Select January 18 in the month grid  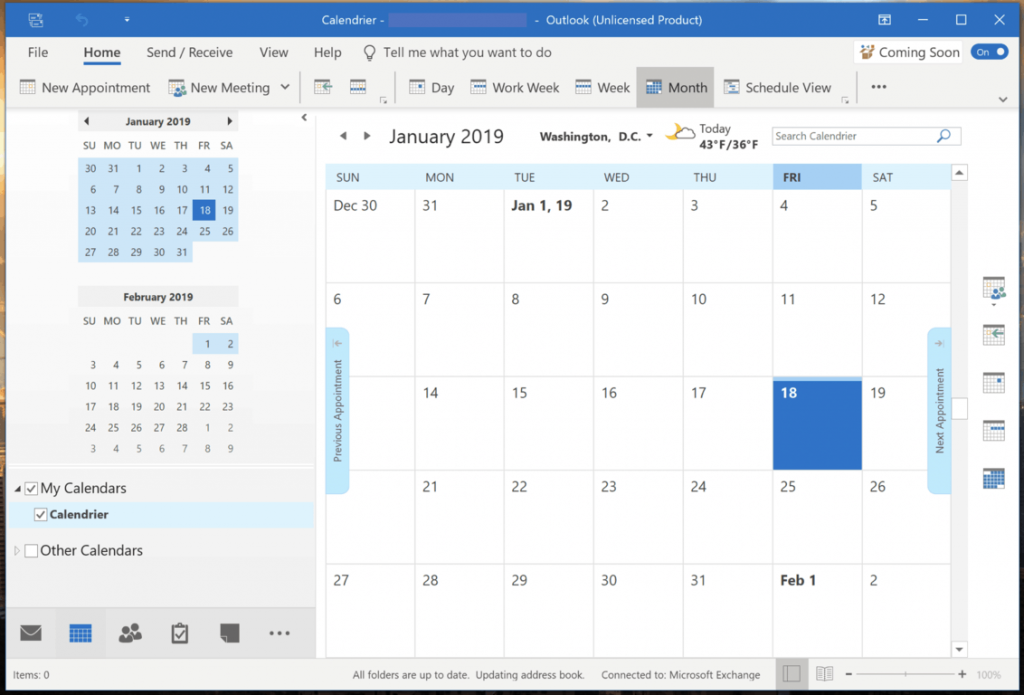[817, 423]
